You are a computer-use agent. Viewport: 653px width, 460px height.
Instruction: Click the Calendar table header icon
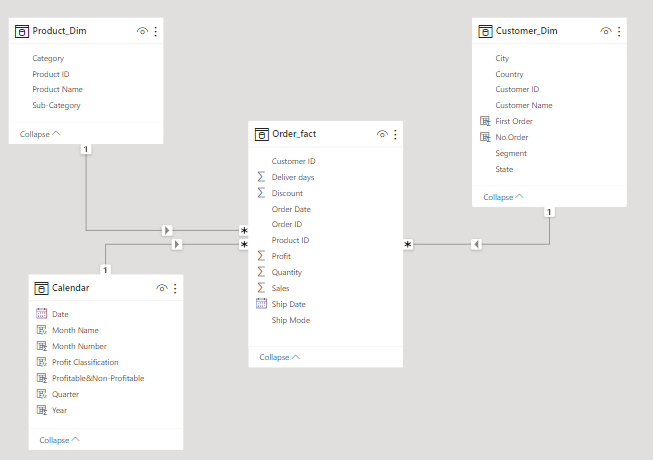point(41,288)
